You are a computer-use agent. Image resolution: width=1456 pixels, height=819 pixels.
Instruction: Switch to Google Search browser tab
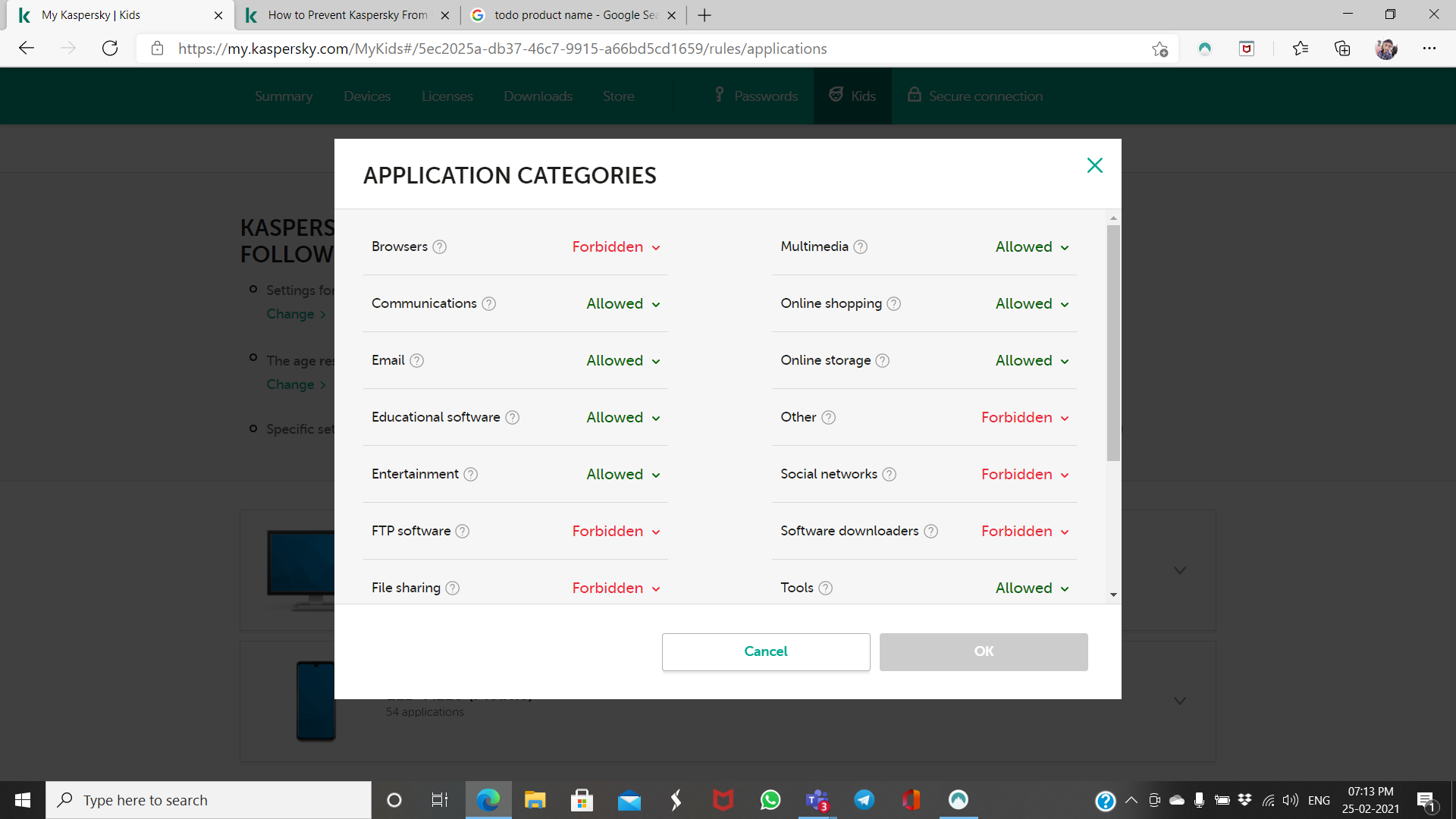click(x=575, y=15)
